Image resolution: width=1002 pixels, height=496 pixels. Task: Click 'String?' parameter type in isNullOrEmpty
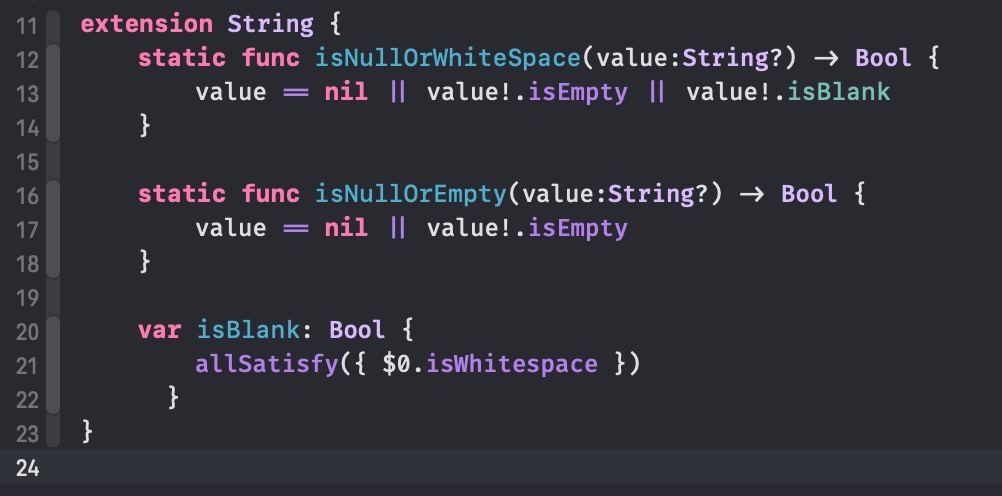657,194
